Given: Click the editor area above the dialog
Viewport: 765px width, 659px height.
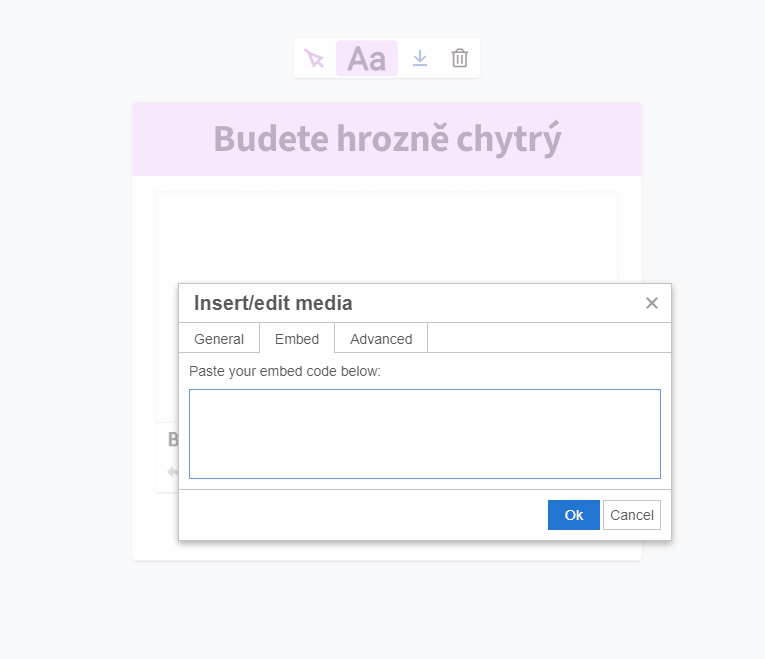Looking at the screenshot, I should point(387,236).
